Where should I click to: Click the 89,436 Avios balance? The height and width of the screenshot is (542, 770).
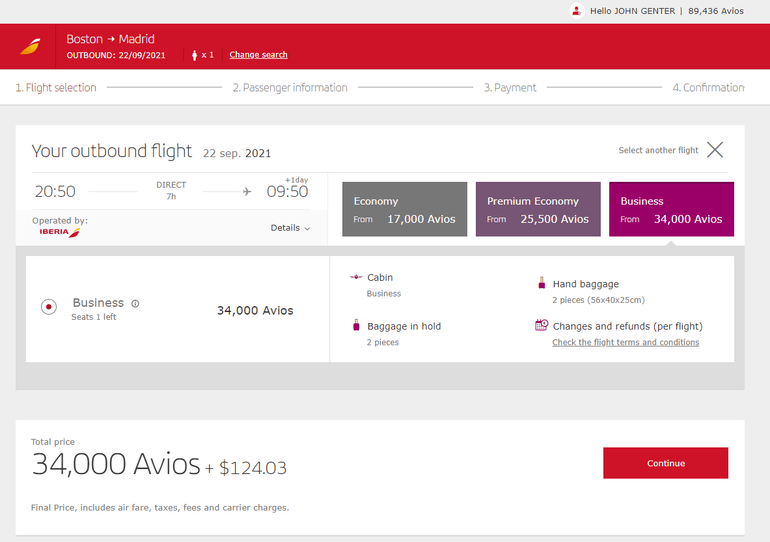click(717, 11)
